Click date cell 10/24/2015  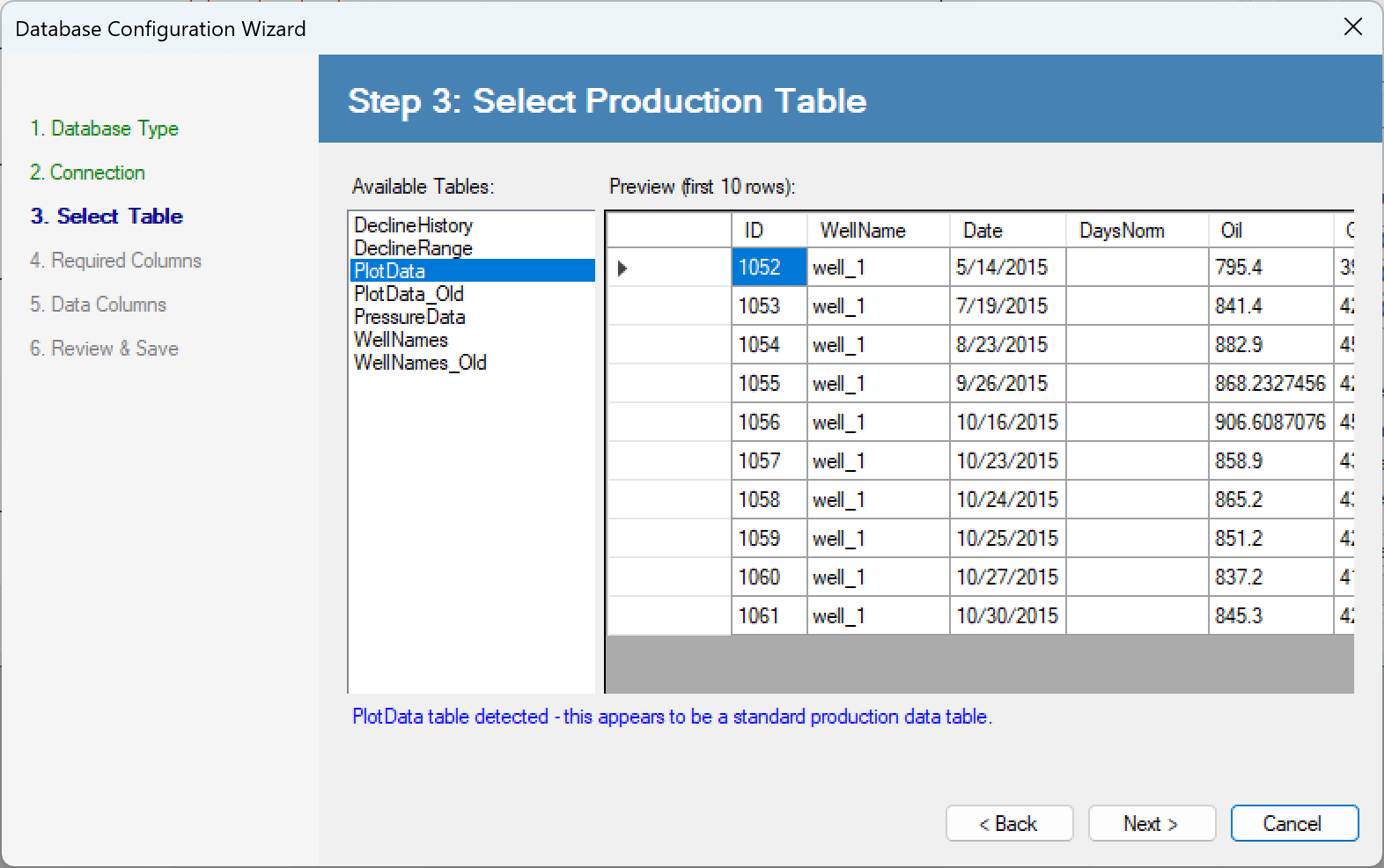point(1008,500)
